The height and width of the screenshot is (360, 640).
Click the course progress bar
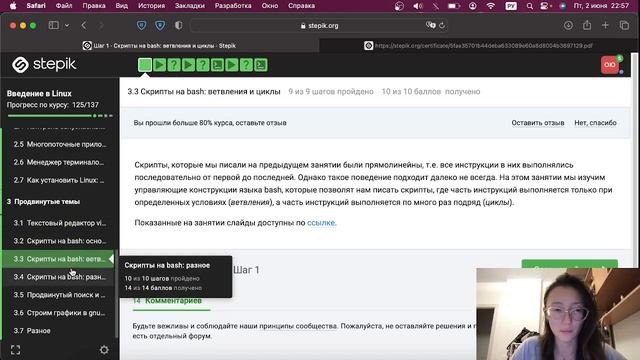pyautogui.click(x=60, y=116)
